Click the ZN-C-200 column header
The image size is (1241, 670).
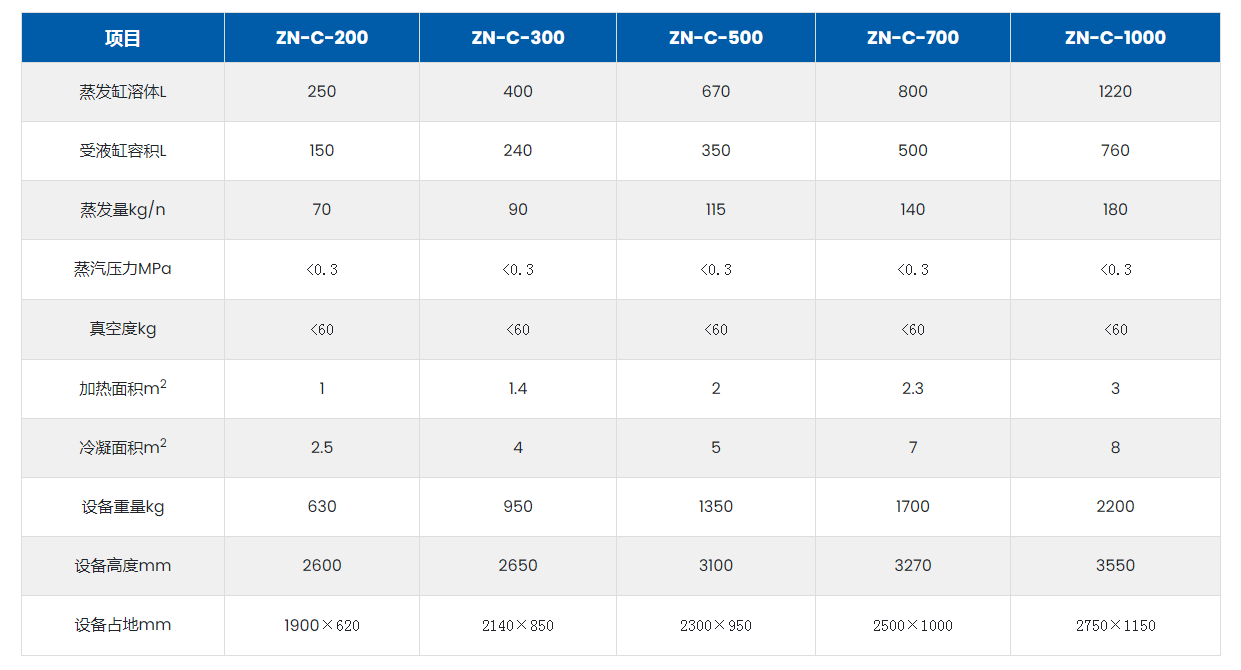click(x=322, y=38)
